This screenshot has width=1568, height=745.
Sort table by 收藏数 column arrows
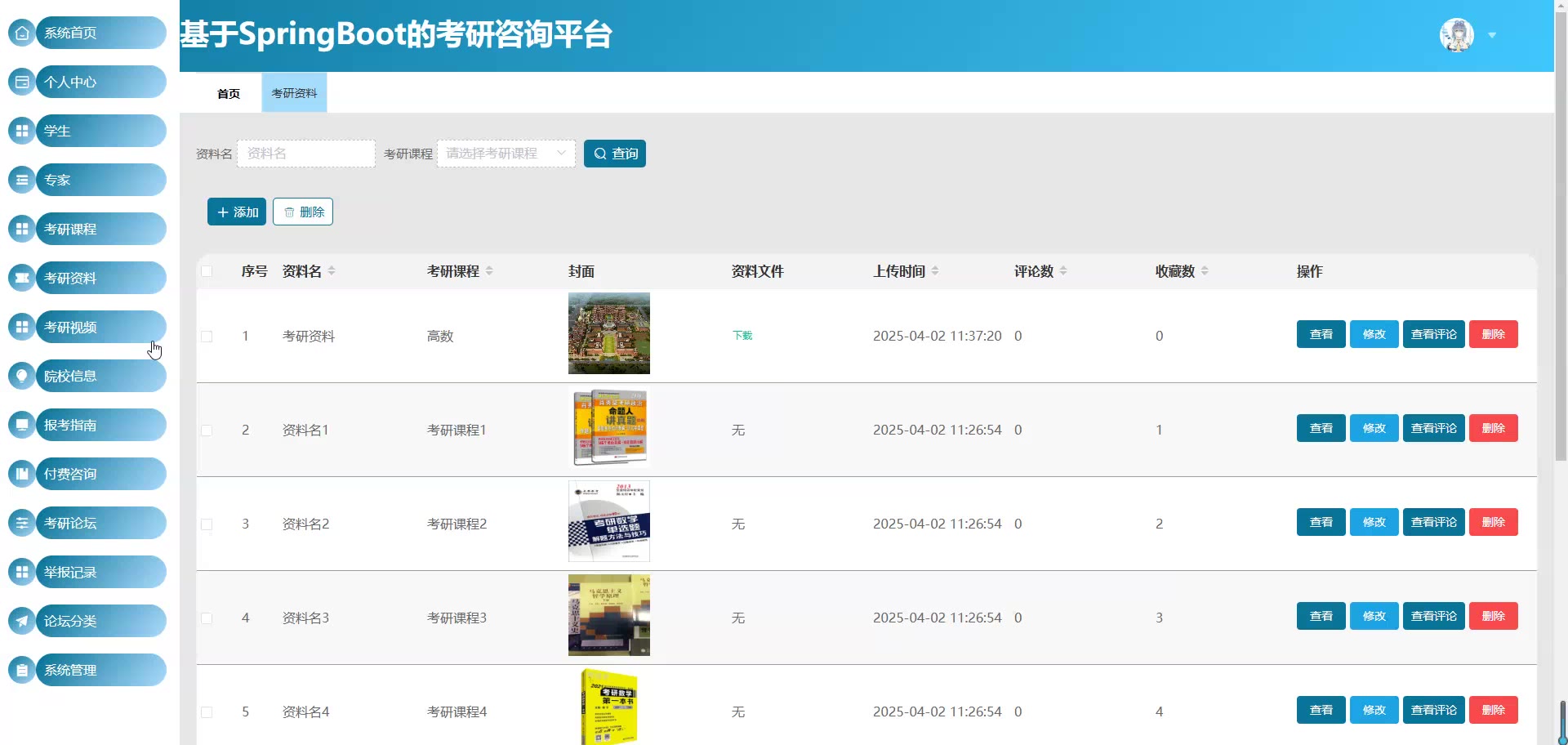pyautogui.click(x=1205, y=271)
